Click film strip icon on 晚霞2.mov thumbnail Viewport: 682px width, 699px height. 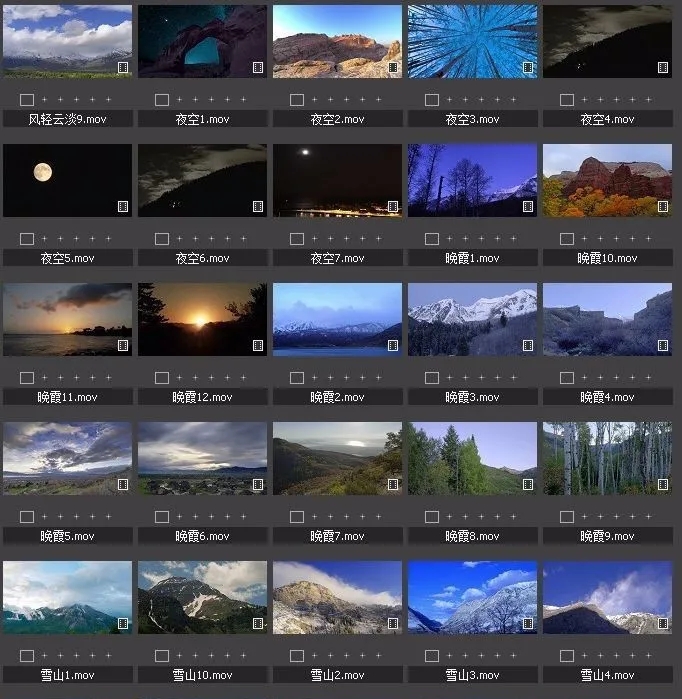click(x=393, y=345)
